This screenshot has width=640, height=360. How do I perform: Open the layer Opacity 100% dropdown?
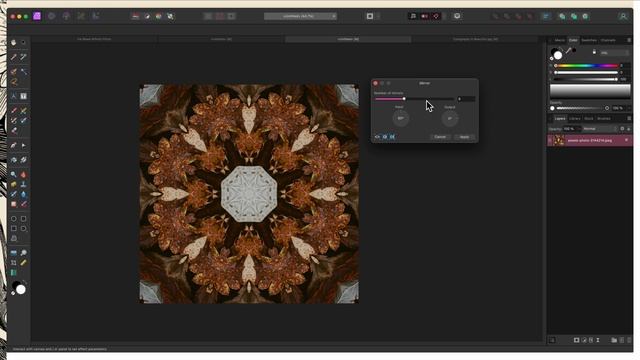coord(572,129)
